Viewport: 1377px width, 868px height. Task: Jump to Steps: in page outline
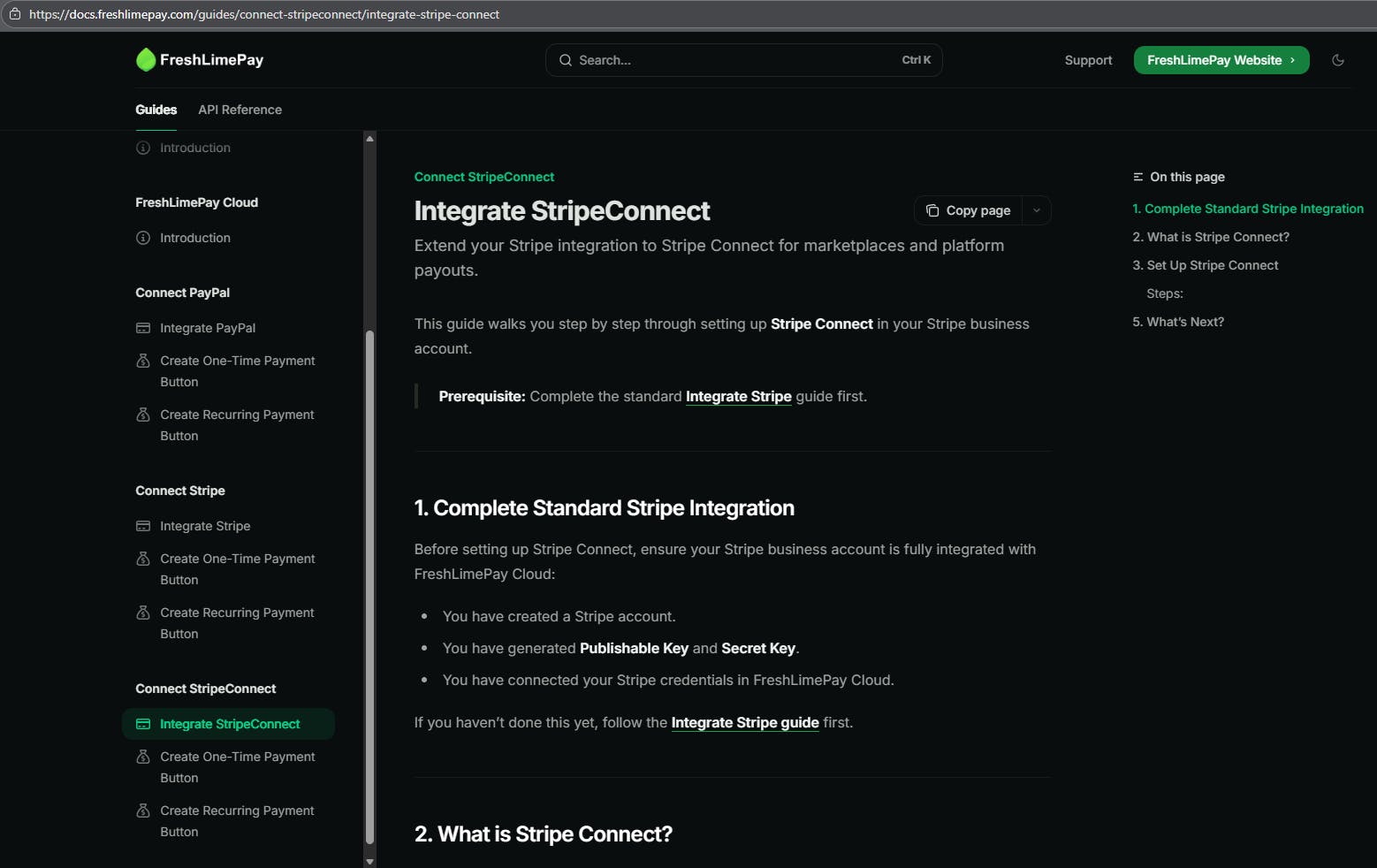pyautogui.click(x=1165, y=293)
